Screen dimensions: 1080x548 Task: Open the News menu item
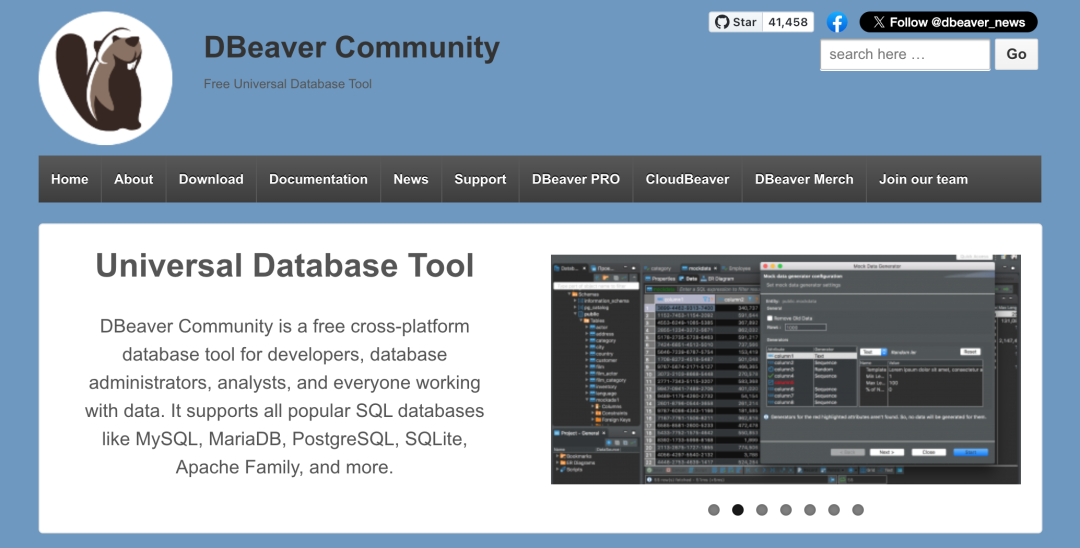click(x=411, y=179)
